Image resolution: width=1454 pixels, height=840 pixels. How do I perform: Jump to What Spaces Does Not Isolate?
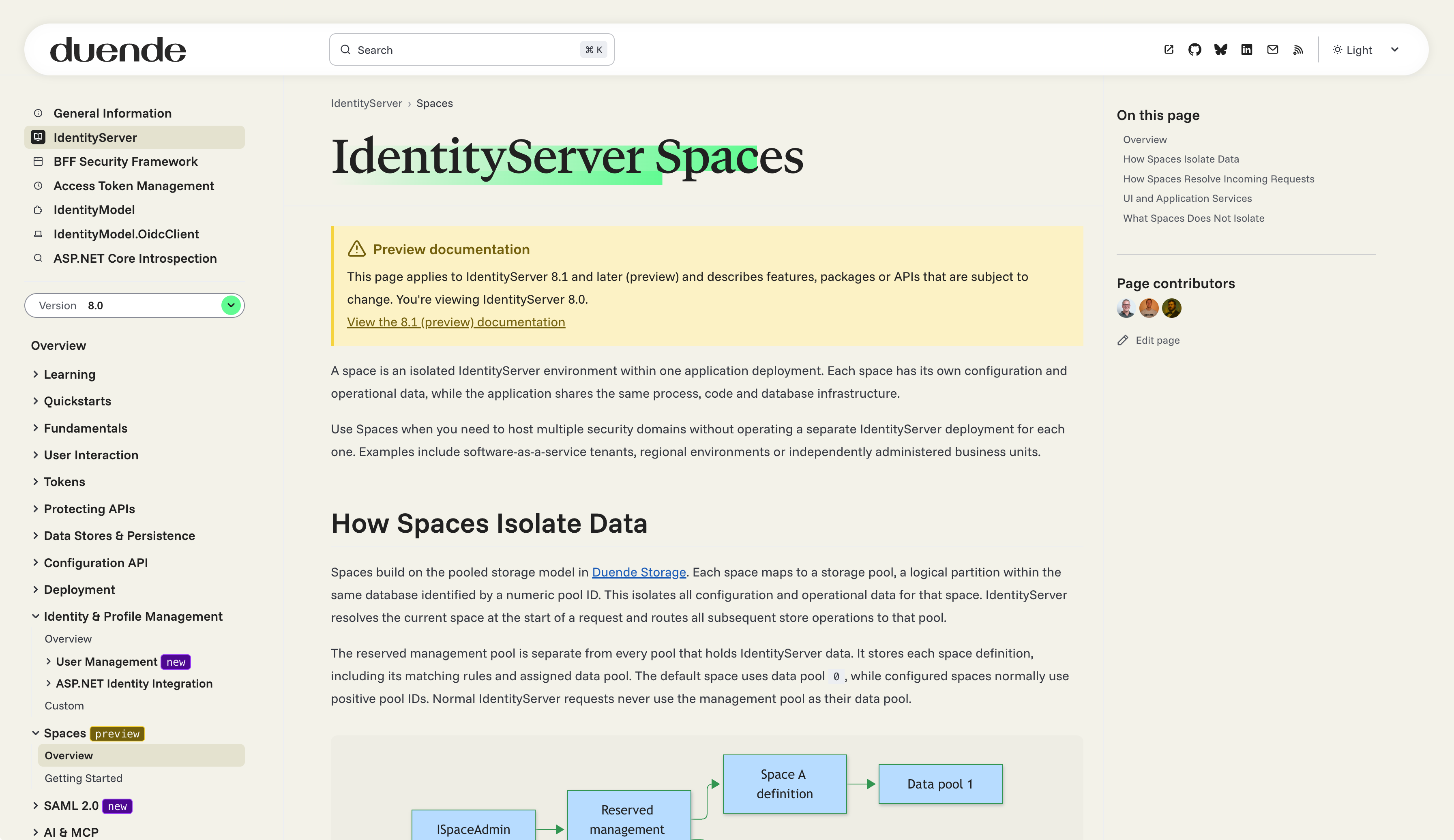[1193, 218]
